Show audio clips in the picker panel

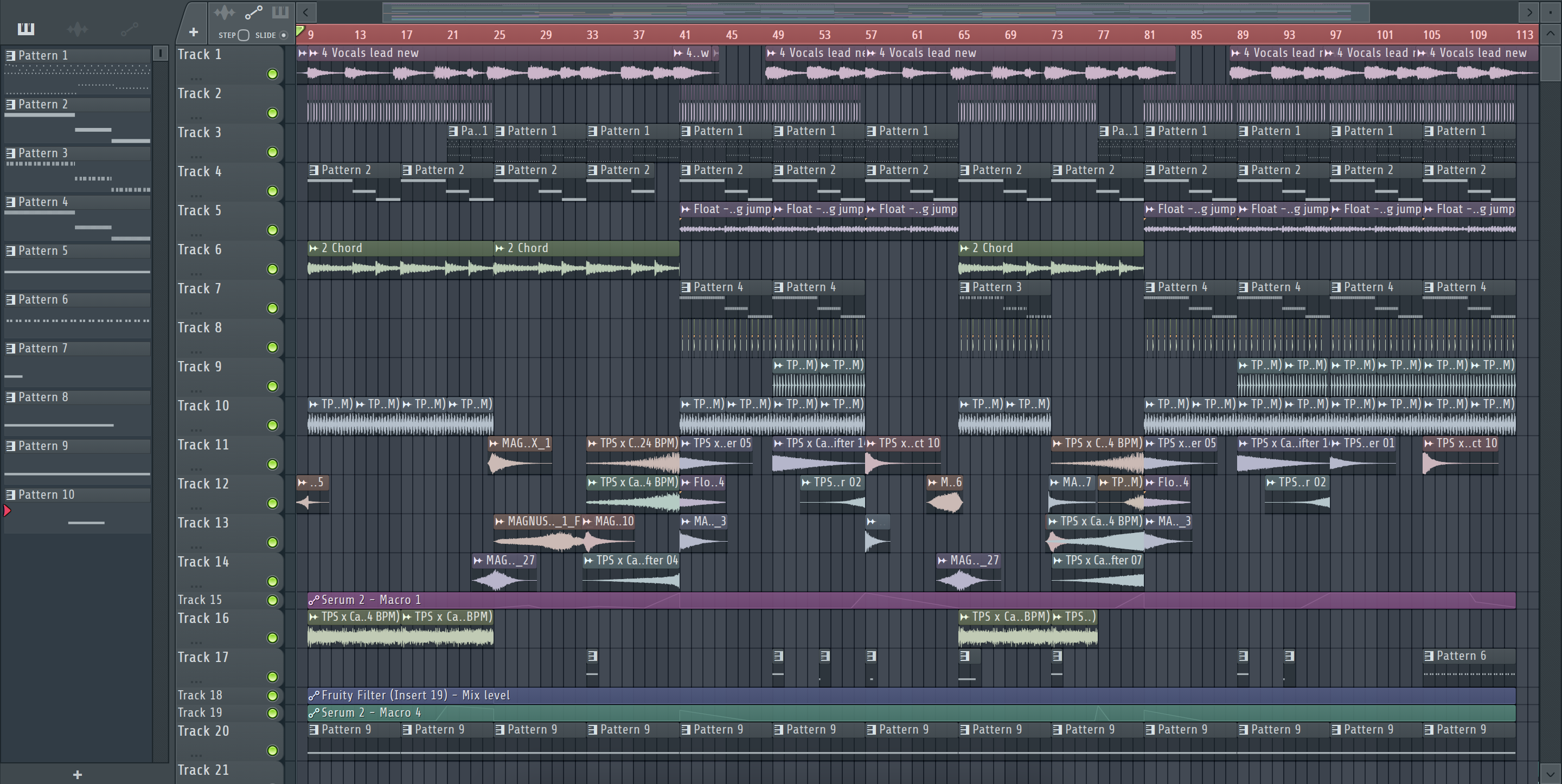(78, 29)
